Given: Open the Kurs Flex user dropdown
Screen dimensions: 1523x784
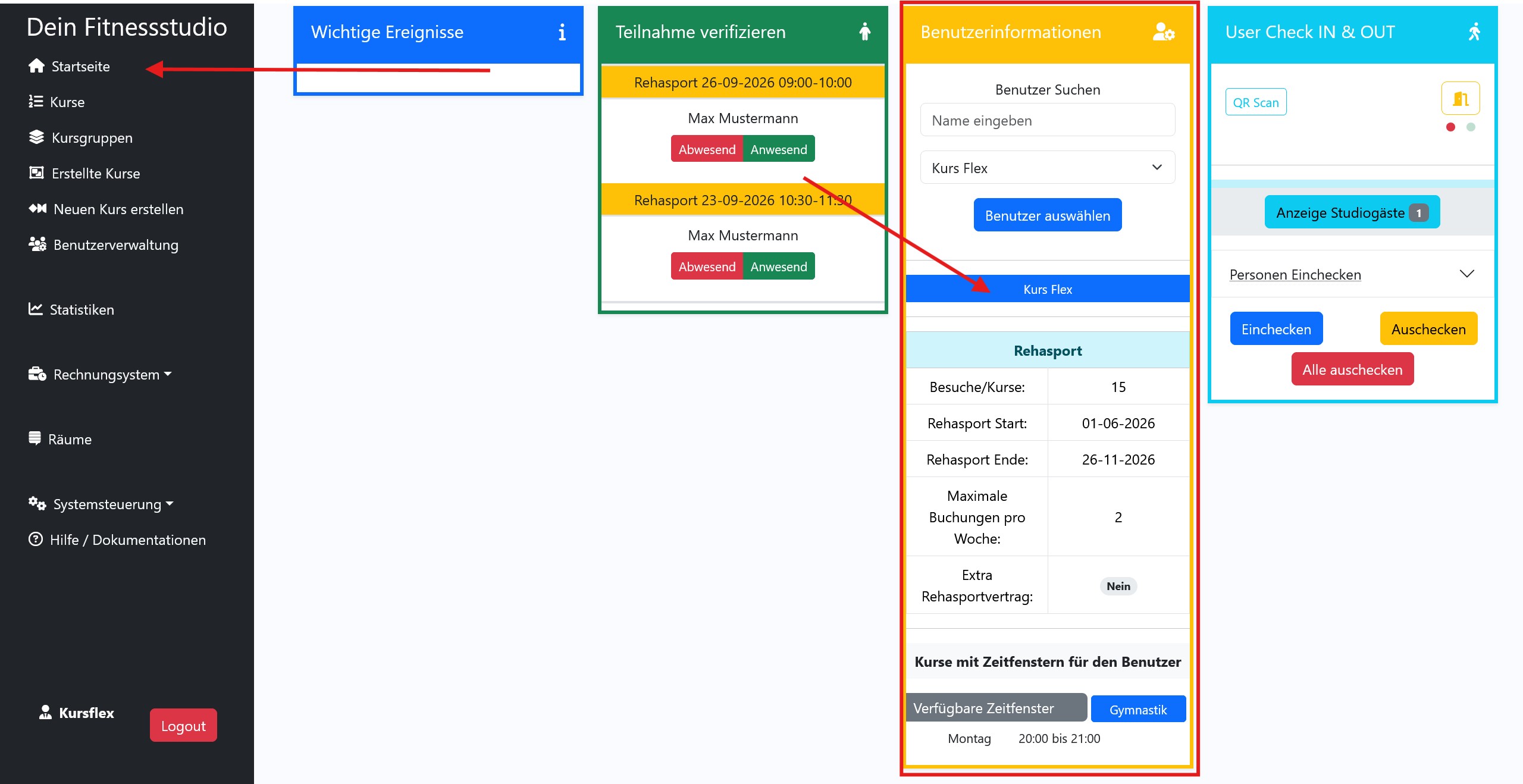Looking at the screenshot, I should click(x=1048, y=168).
